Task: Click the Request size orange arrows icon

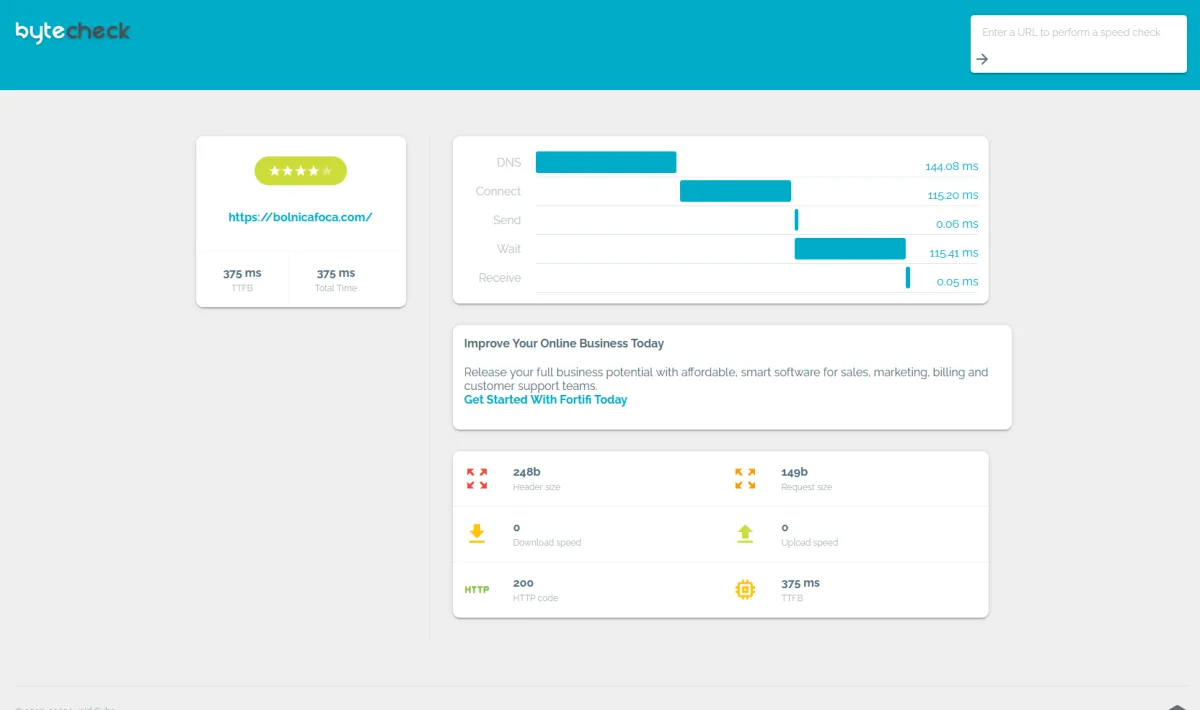Action: (x=745, y=478)
